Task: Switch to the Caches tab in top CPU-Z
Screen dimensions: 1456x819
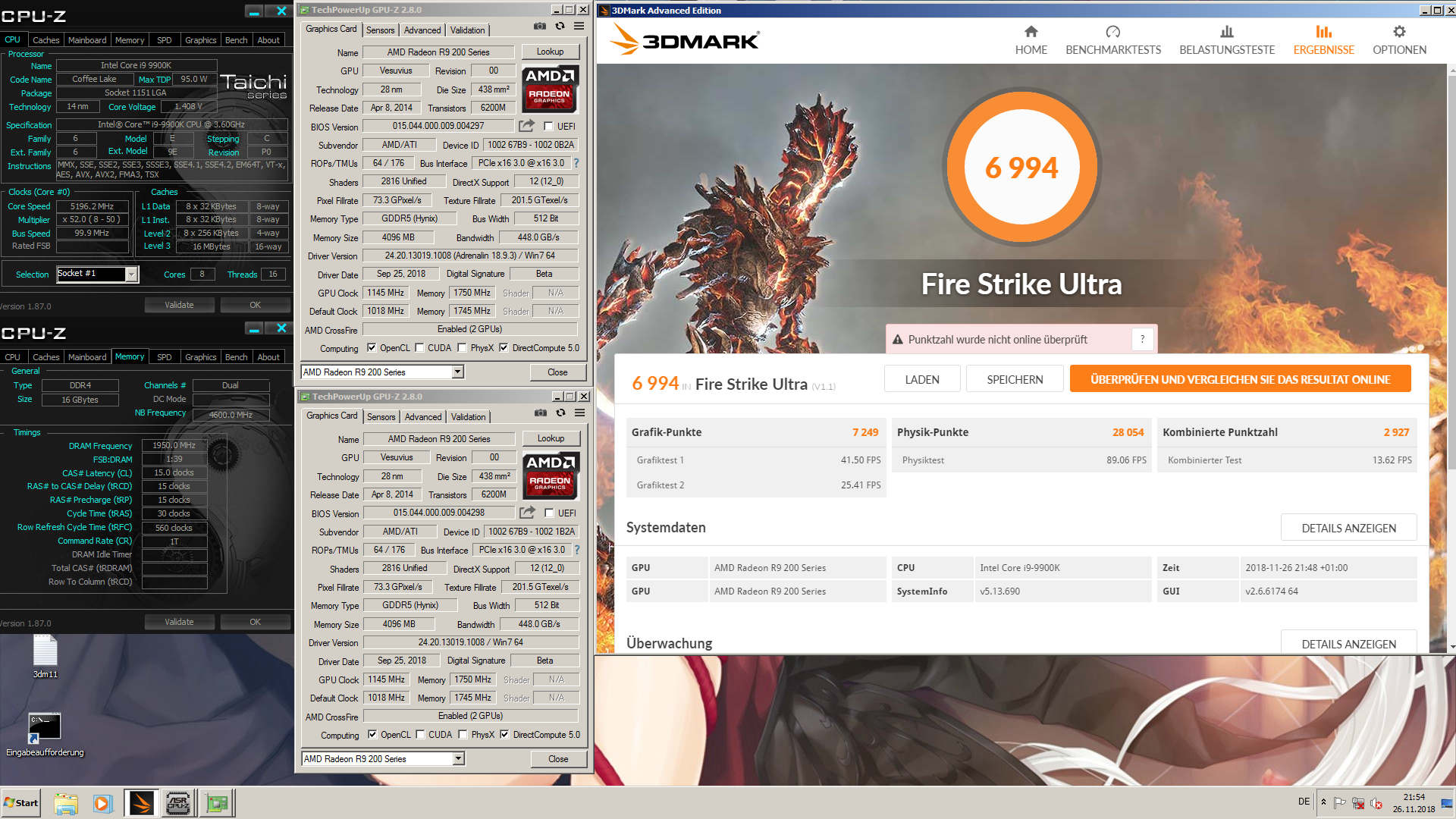Action: coord(45,40)
